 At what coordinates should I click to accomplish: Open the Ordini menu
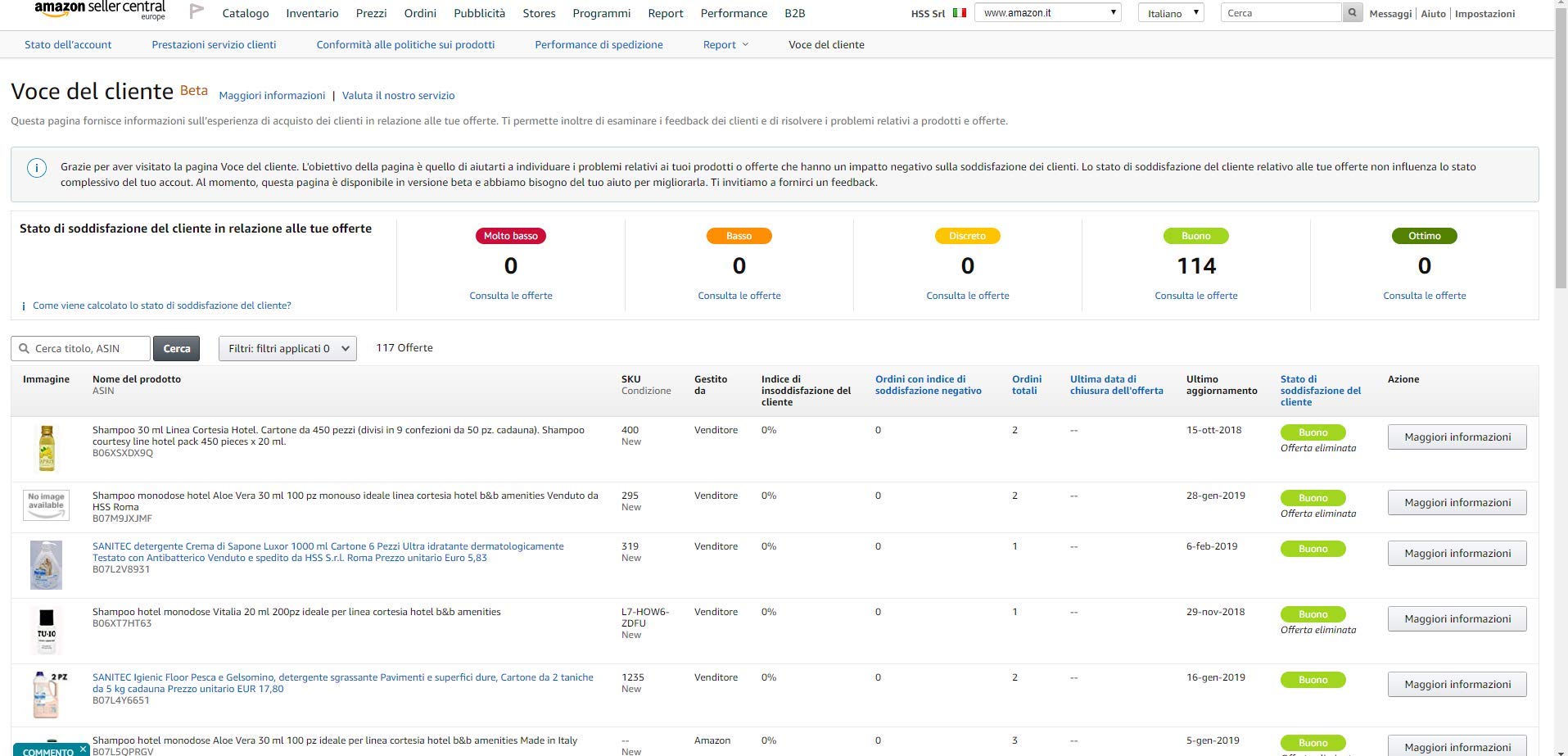pos(420,13)
